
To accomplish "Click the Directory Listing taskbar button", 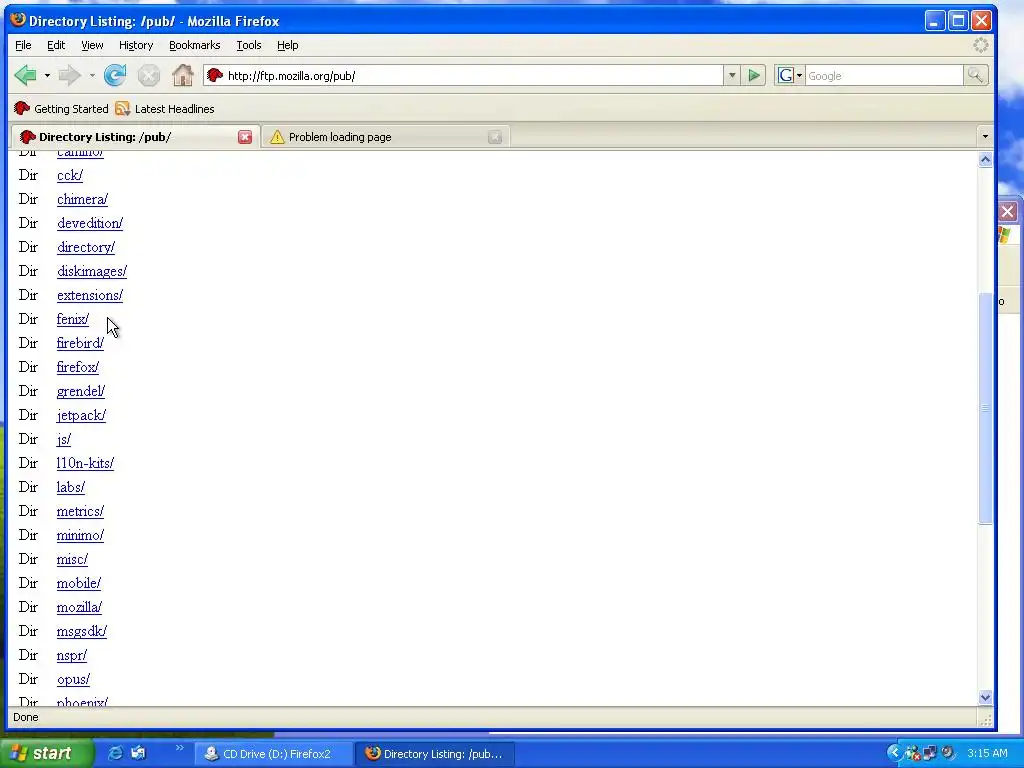I will [x=435, y=754].
